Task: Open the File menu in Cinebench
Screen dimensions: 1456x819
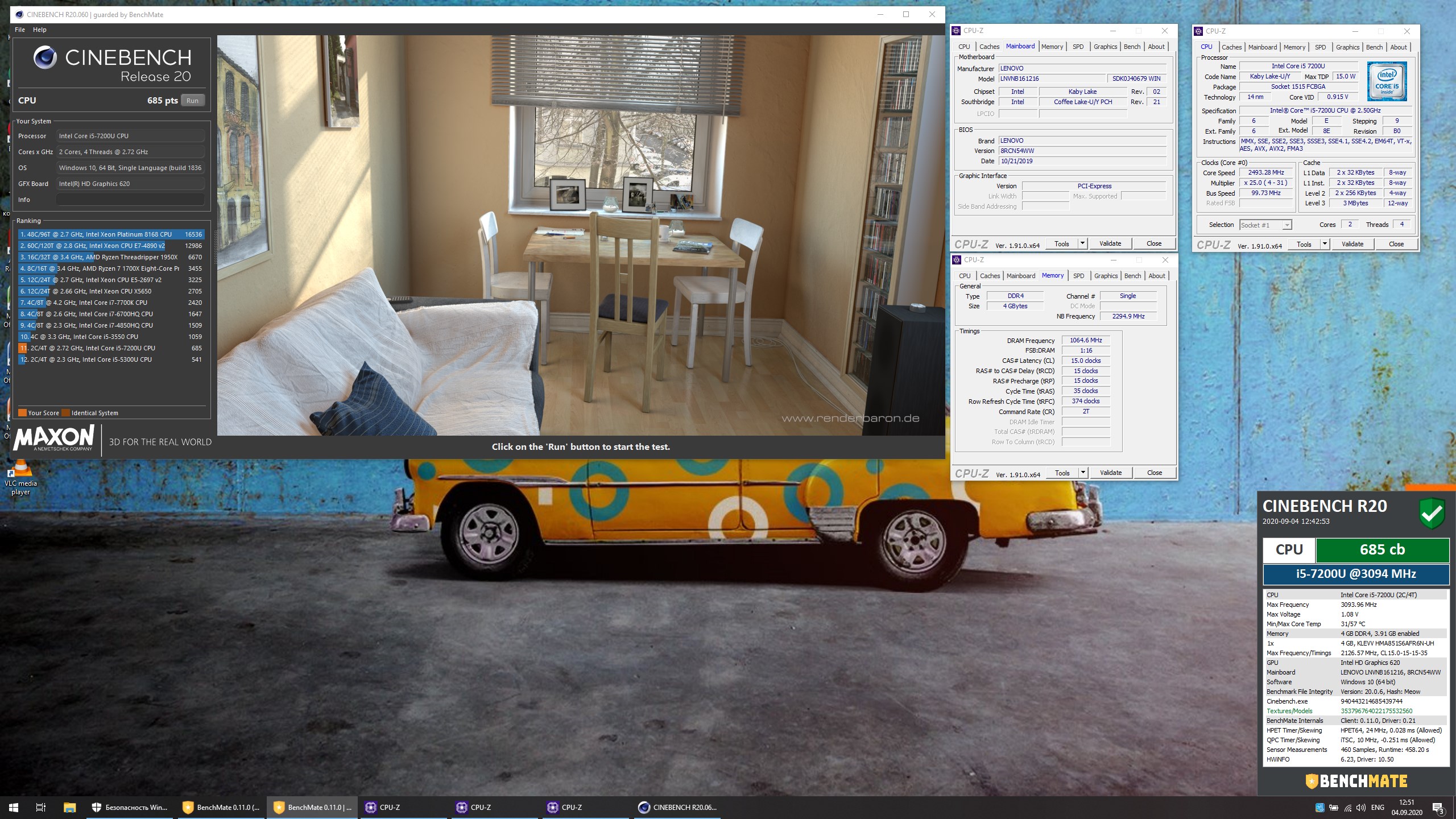Action: click(x=20, y=30)
